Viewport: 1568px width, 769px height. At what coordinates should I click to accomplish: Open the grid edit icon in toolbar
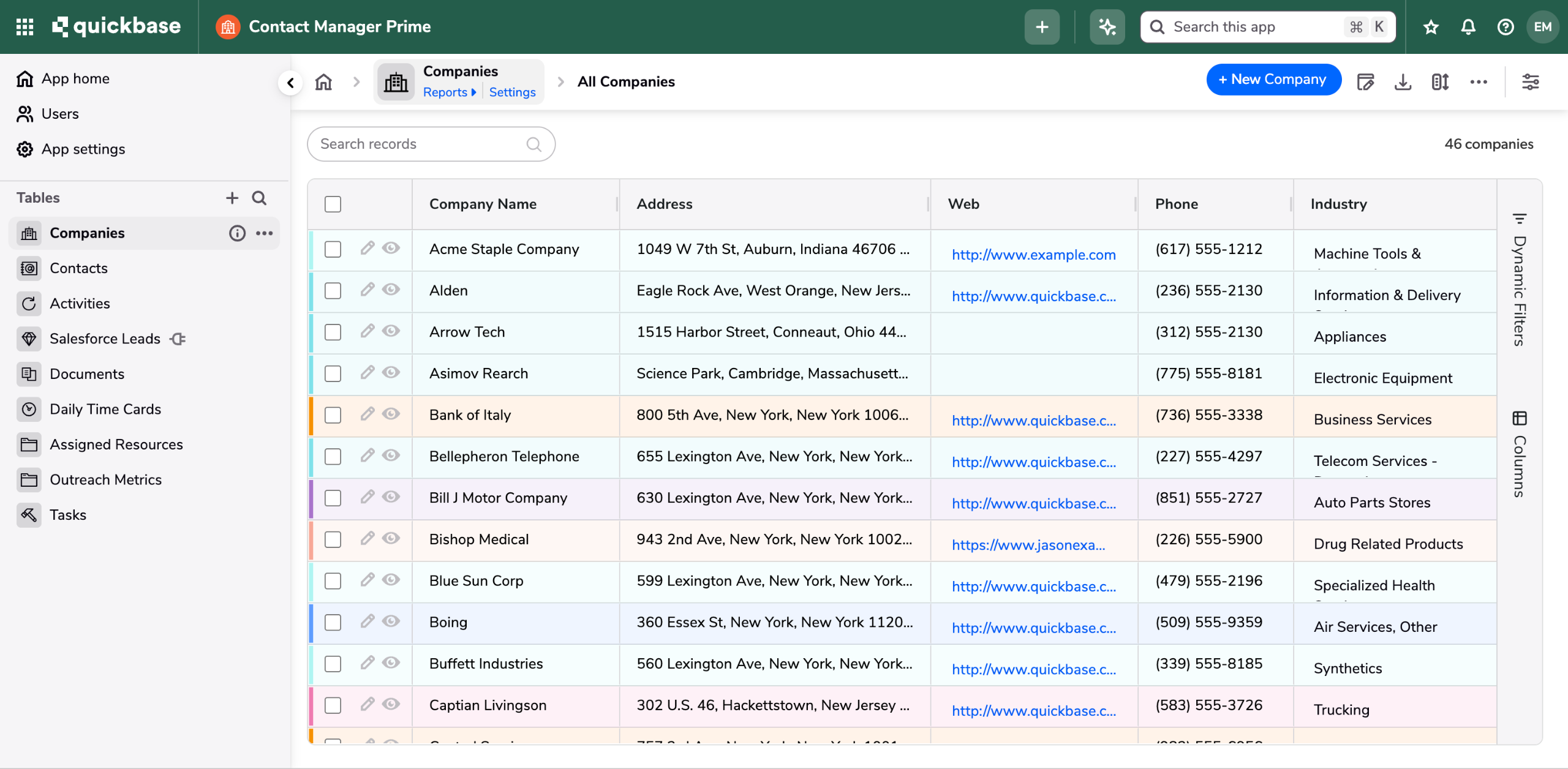pyautogui.click(x=1365, y=81)
